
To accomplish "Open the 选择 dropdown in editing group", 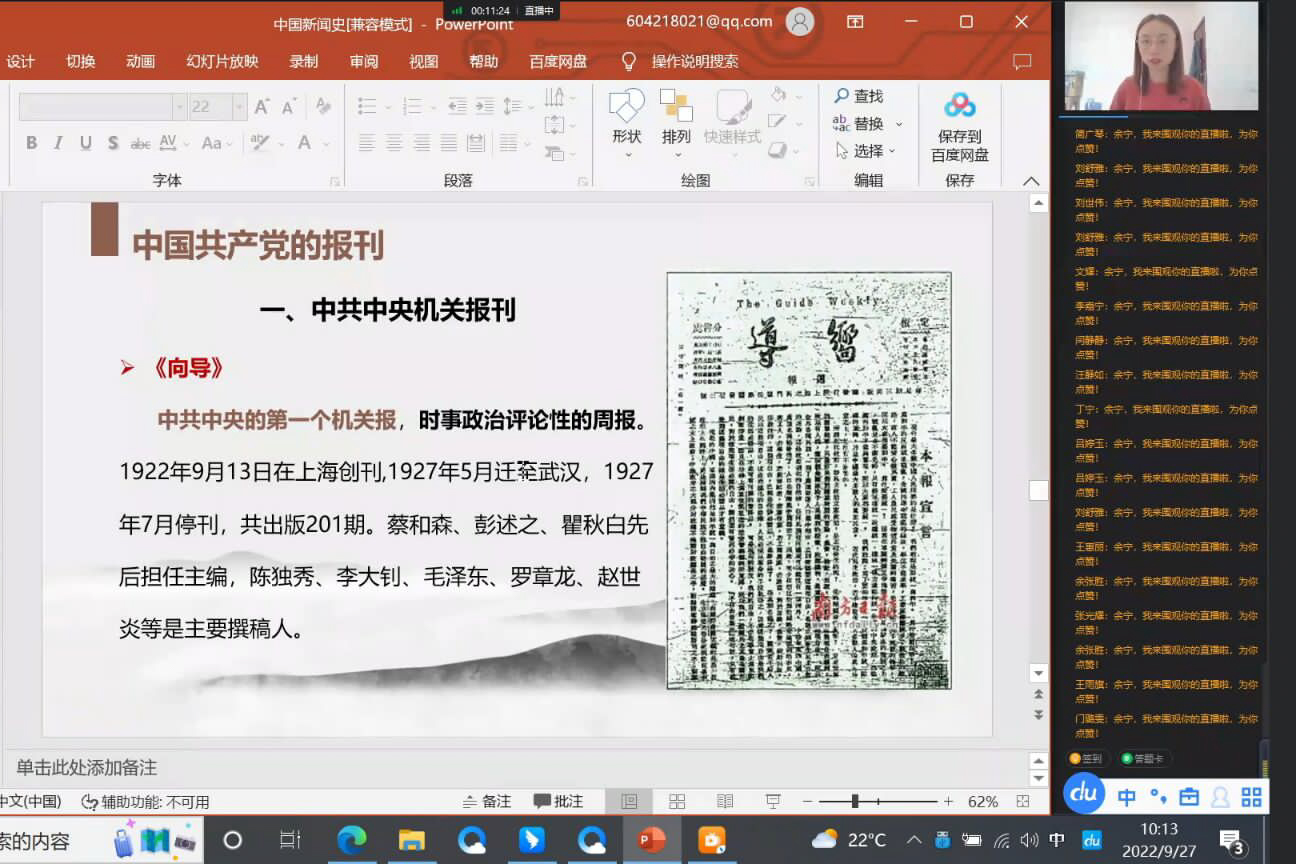I will click(866, 151).
